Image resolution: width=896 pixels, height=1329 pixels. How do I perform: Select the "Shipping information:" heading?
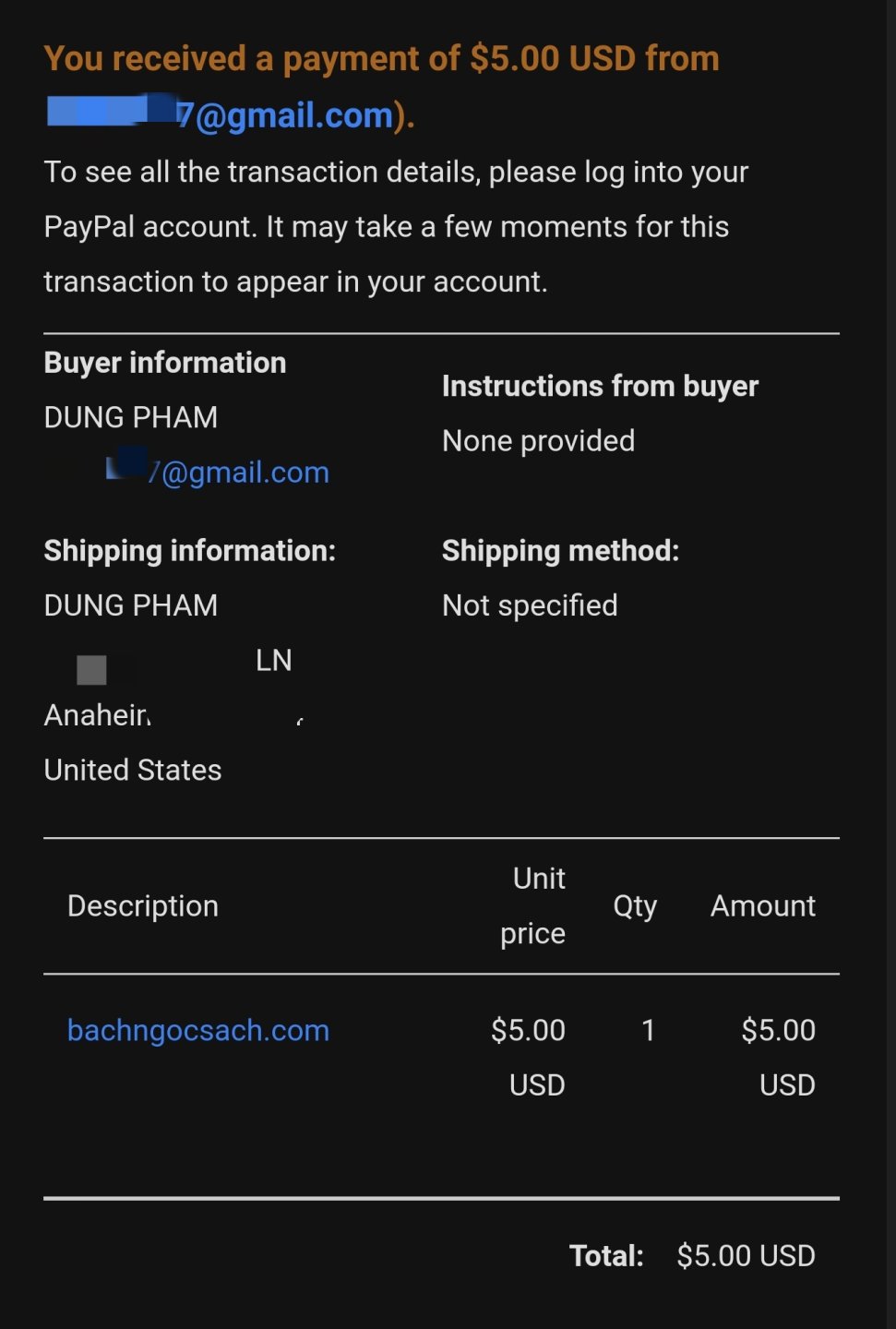point(189,551)
